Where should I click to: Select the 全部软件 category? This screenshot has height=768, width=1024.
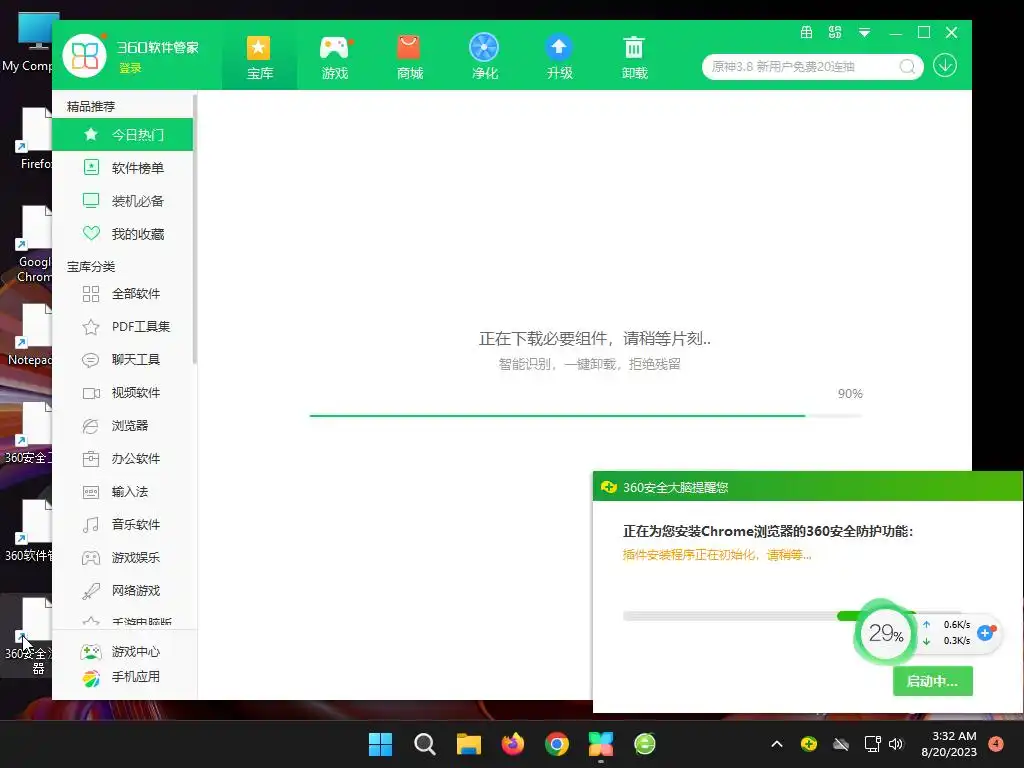(123, 294)
